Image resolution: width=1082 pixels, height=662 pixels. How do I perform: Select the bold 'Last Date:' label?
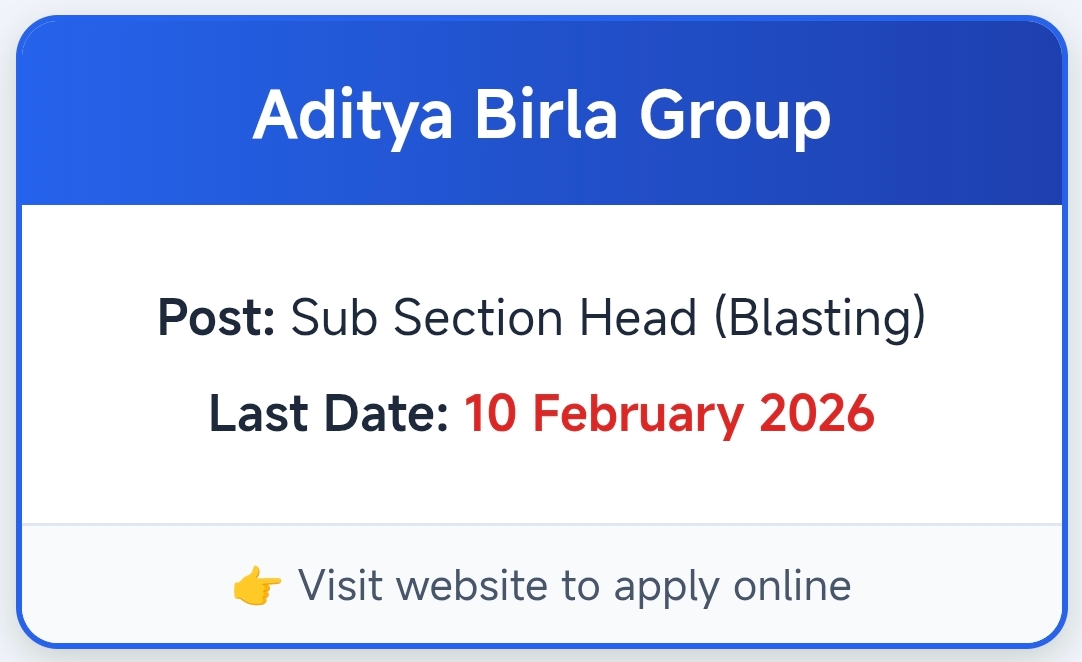pyautogui.click(x=328, y=414)
